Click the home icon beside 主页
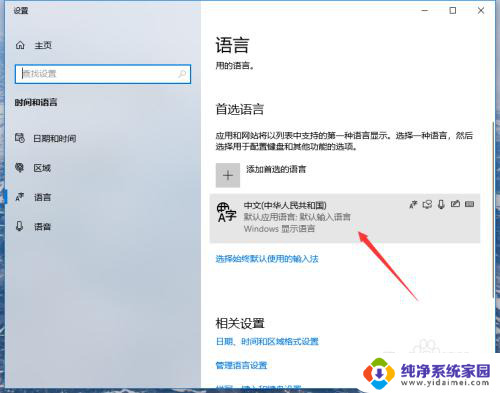 point(20,45)
